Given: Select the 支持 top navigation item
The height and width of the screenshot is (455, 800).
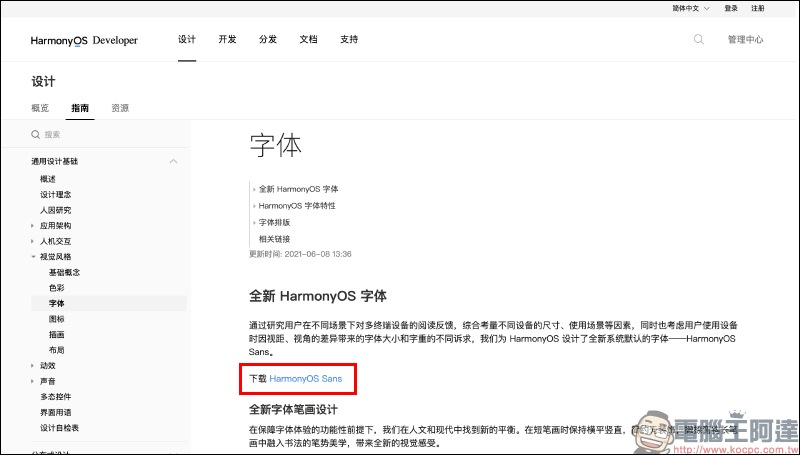Looking at the screenshot, I should 349,40.
